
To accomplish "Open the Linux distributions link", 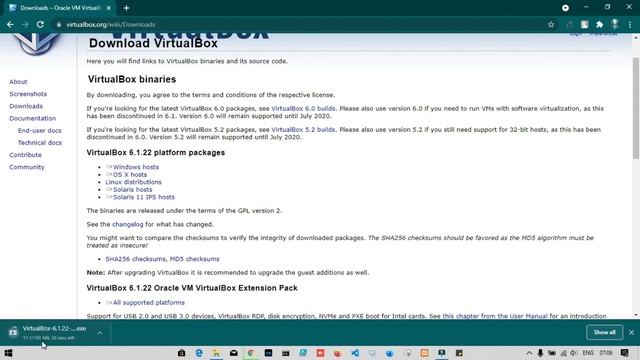I will [133, 182].
